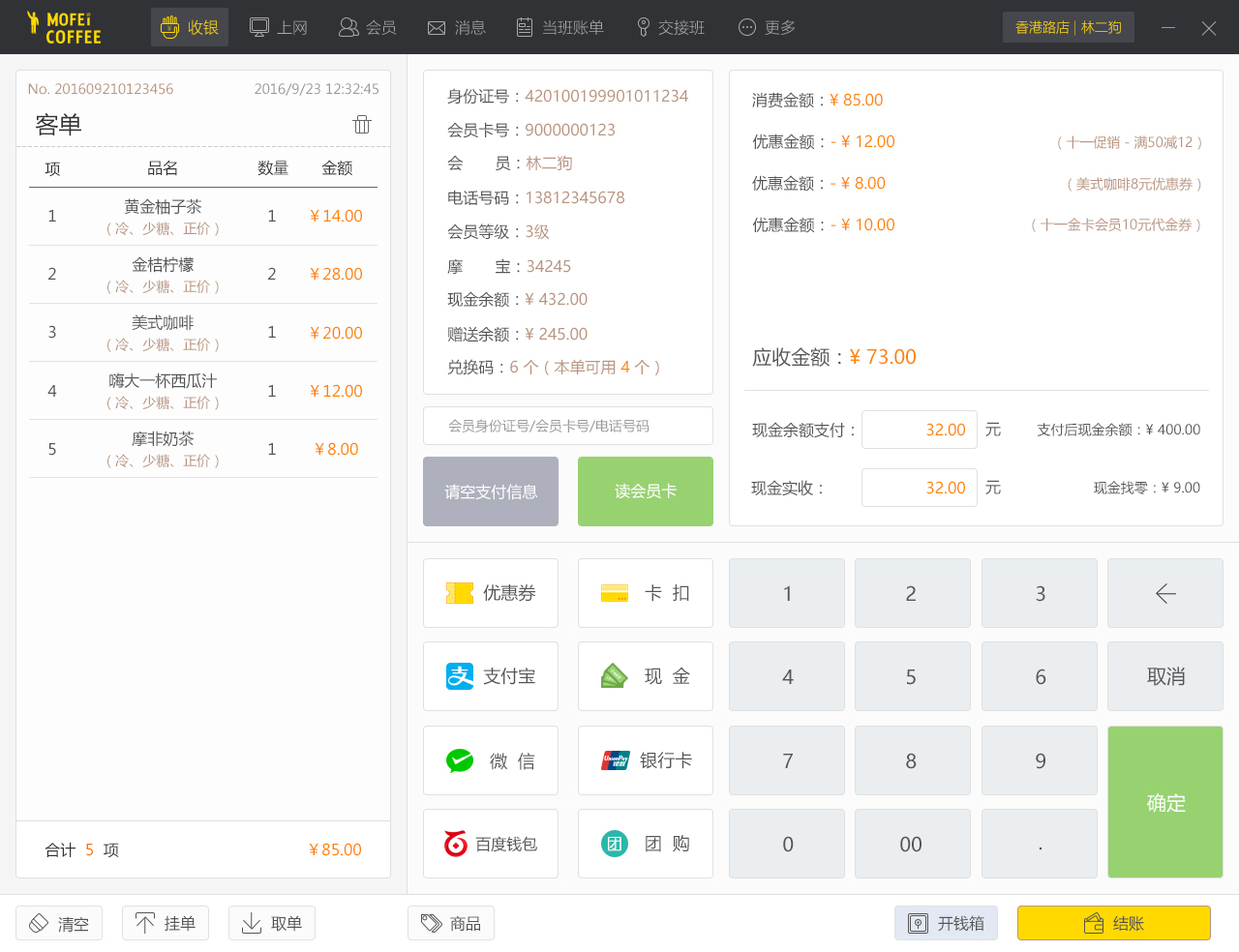The height and width of the screenshot is (952, 1239).
Task: Choose 百度钱包 Baidu Wallet payment
Action: [x=491, y=844]
